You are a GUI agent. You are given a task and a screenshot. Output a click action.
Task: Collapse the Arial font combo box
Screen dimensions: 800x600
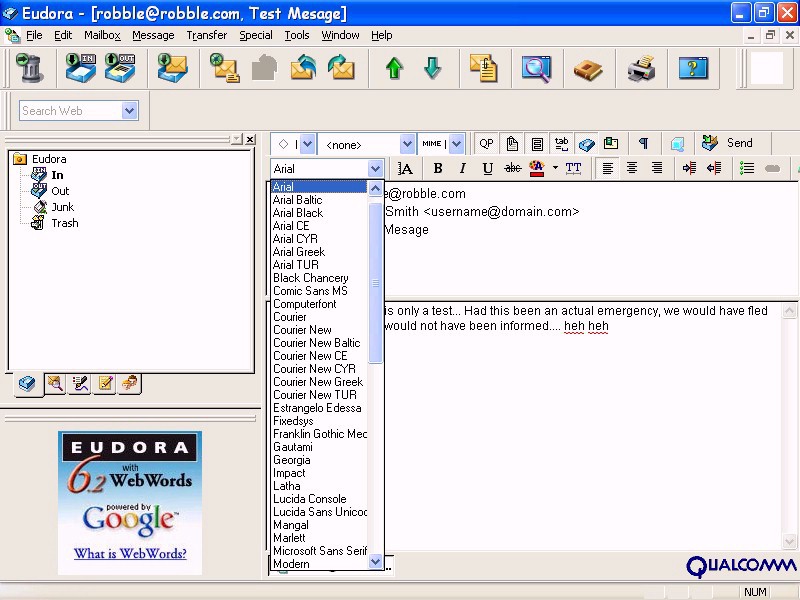coord(375,168)
